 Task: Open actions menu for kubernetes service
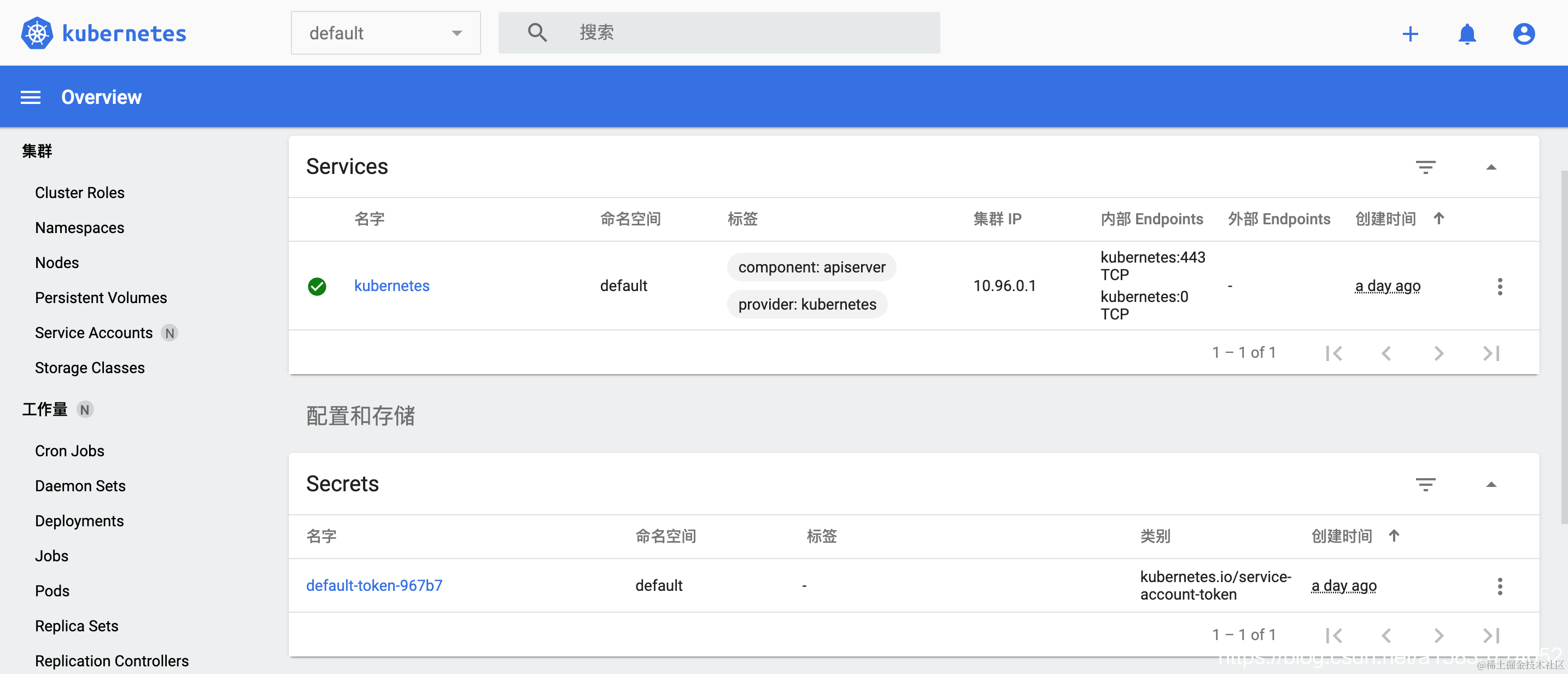[x=1500, y=286]
